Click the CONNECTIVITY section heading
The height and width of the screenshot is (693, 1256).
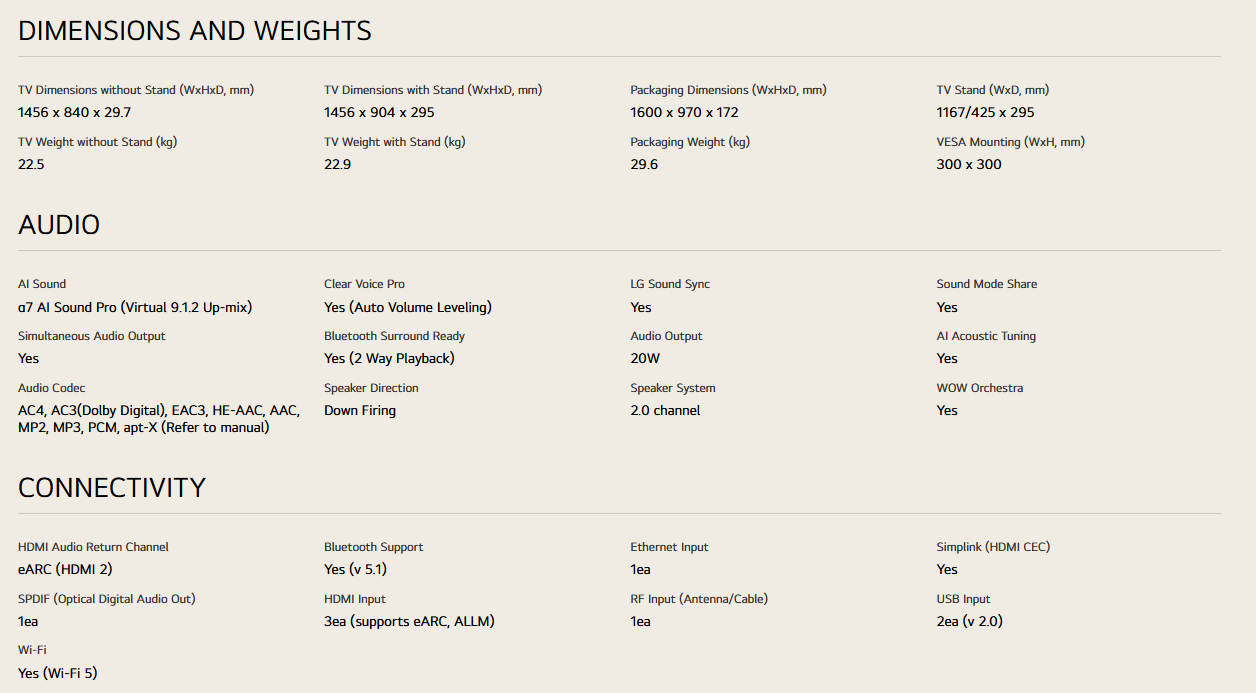(x=112, y=488)
